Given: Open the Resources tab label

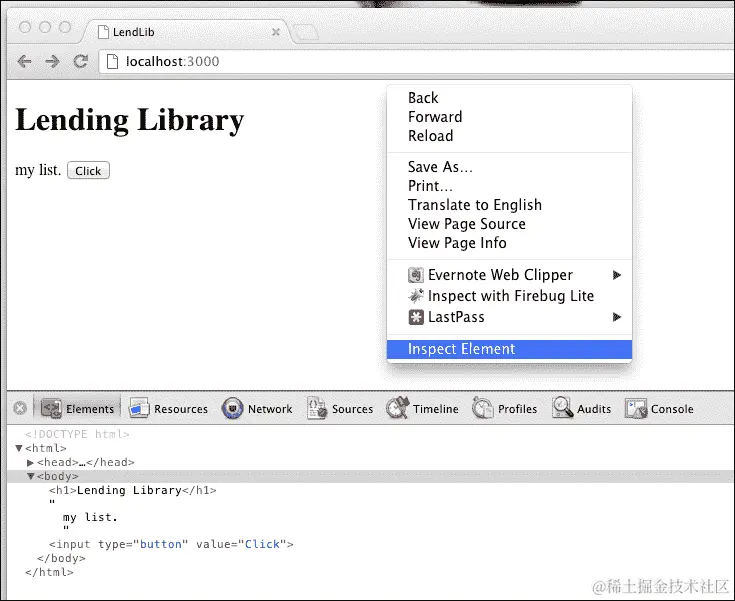Looking at the screenshot, I should tap(181, 409).
